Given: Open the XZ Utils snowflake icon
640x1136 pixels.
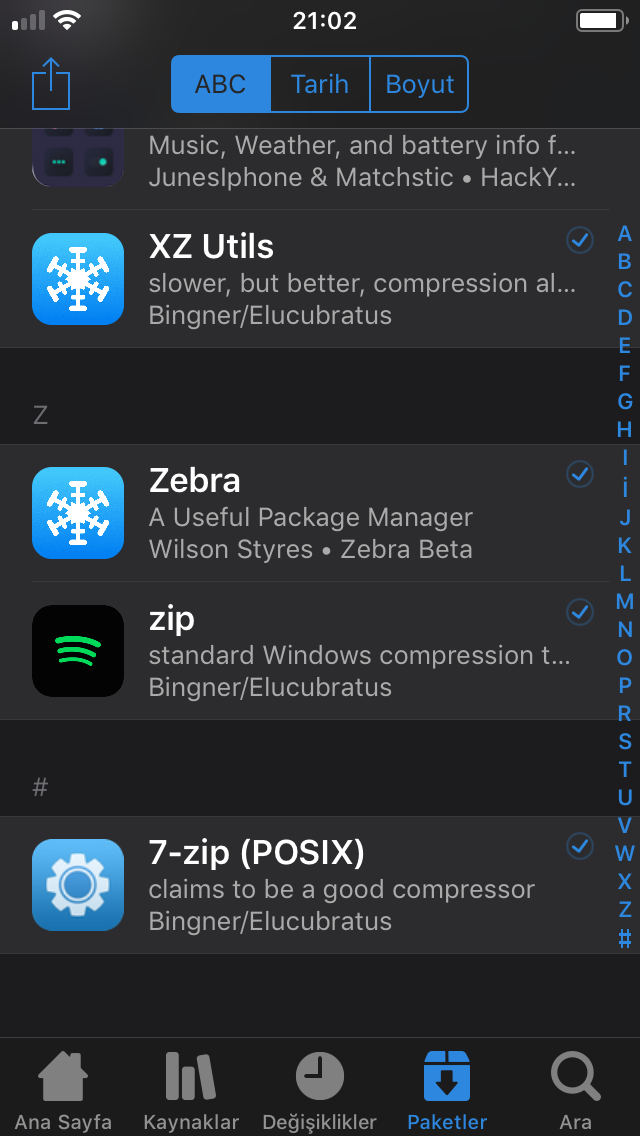Looking at the screenshot, I should (78, 279).
